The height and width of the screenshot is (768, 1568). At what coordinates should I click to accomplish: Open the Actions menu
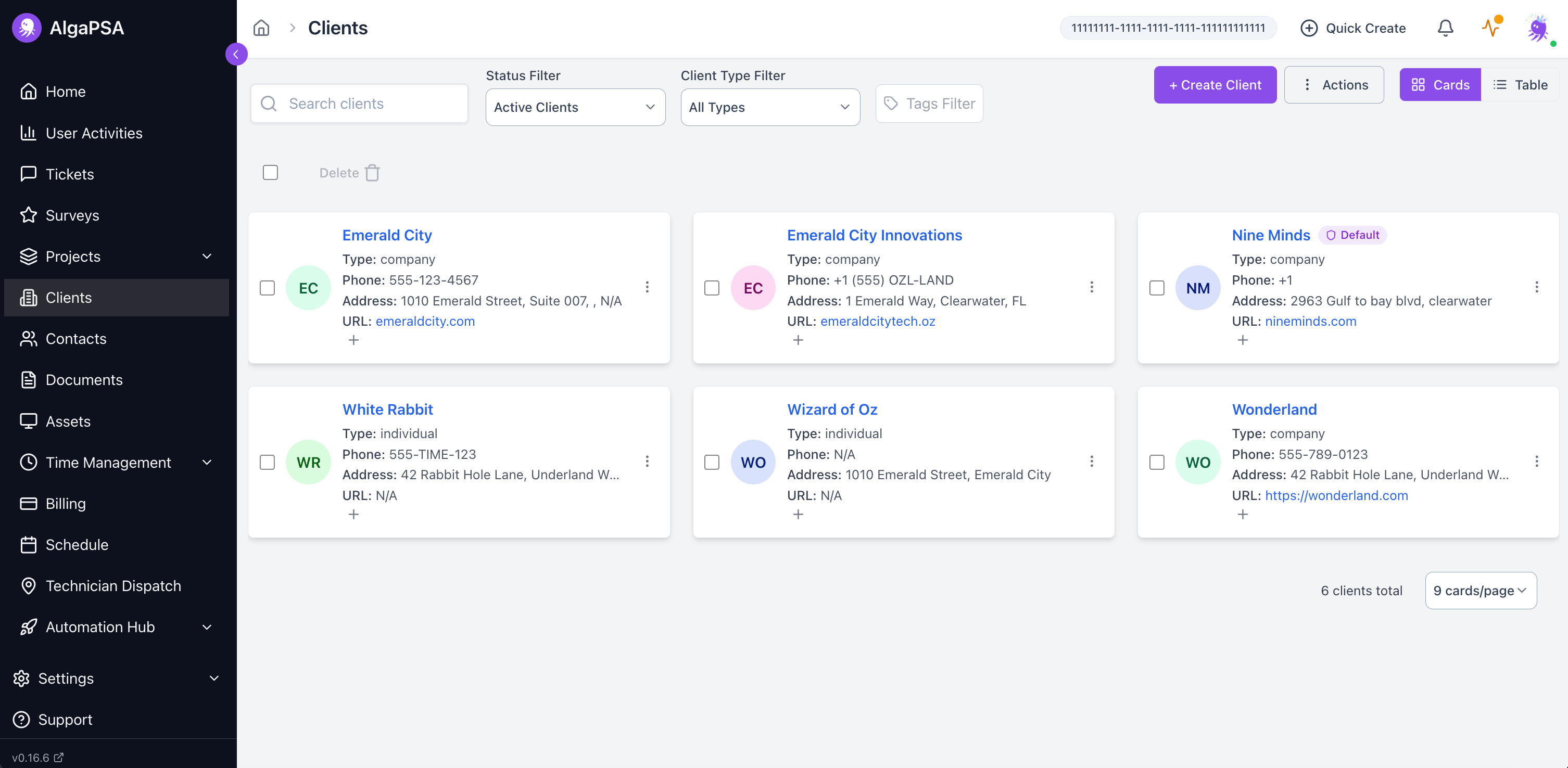(x=1334, y=85)
